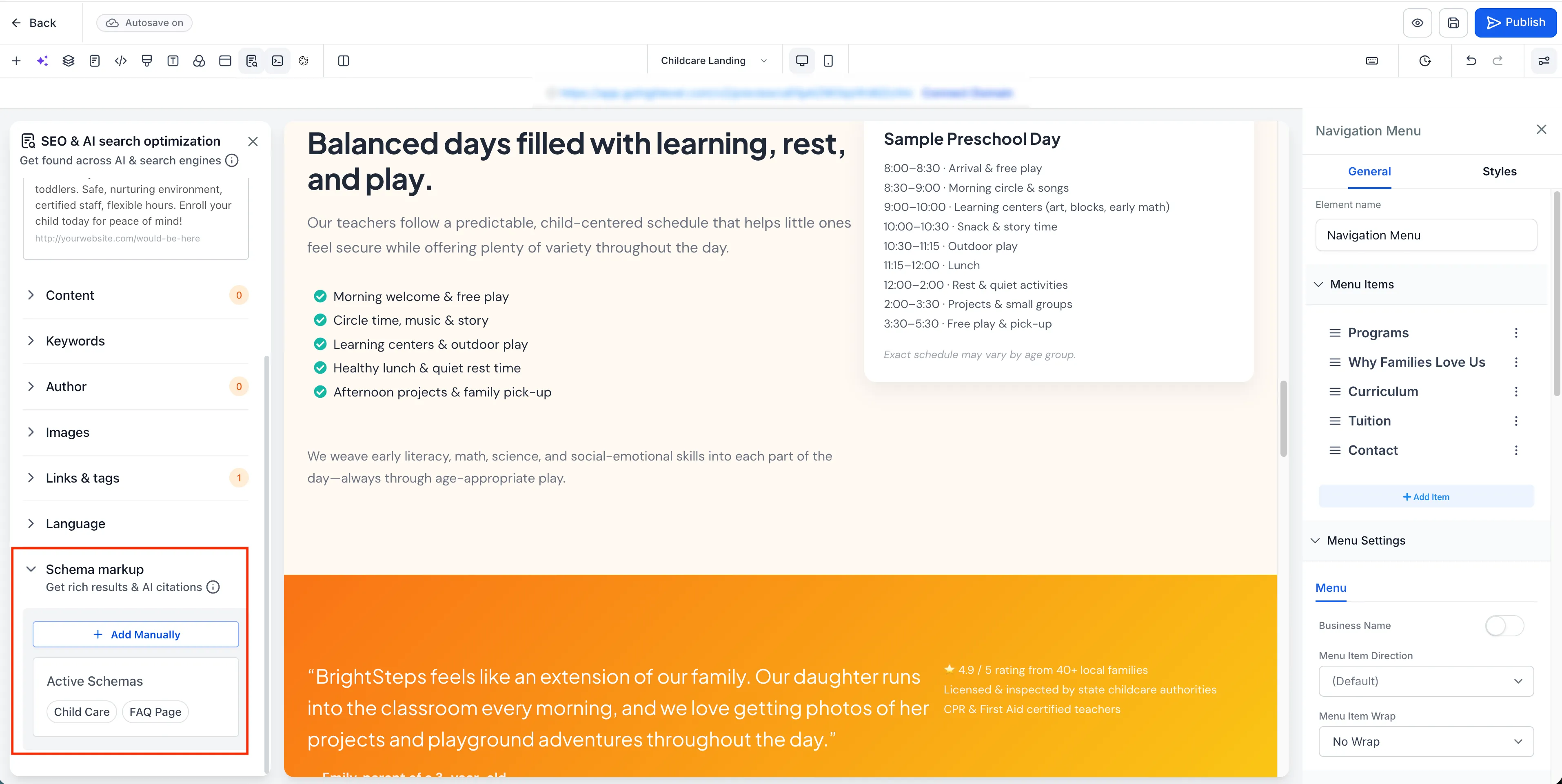The width and height of the screenshot is (1562, 784).
Task: Open the SEO search optimization icon in toolbar
Action: [x=251, y=61]
